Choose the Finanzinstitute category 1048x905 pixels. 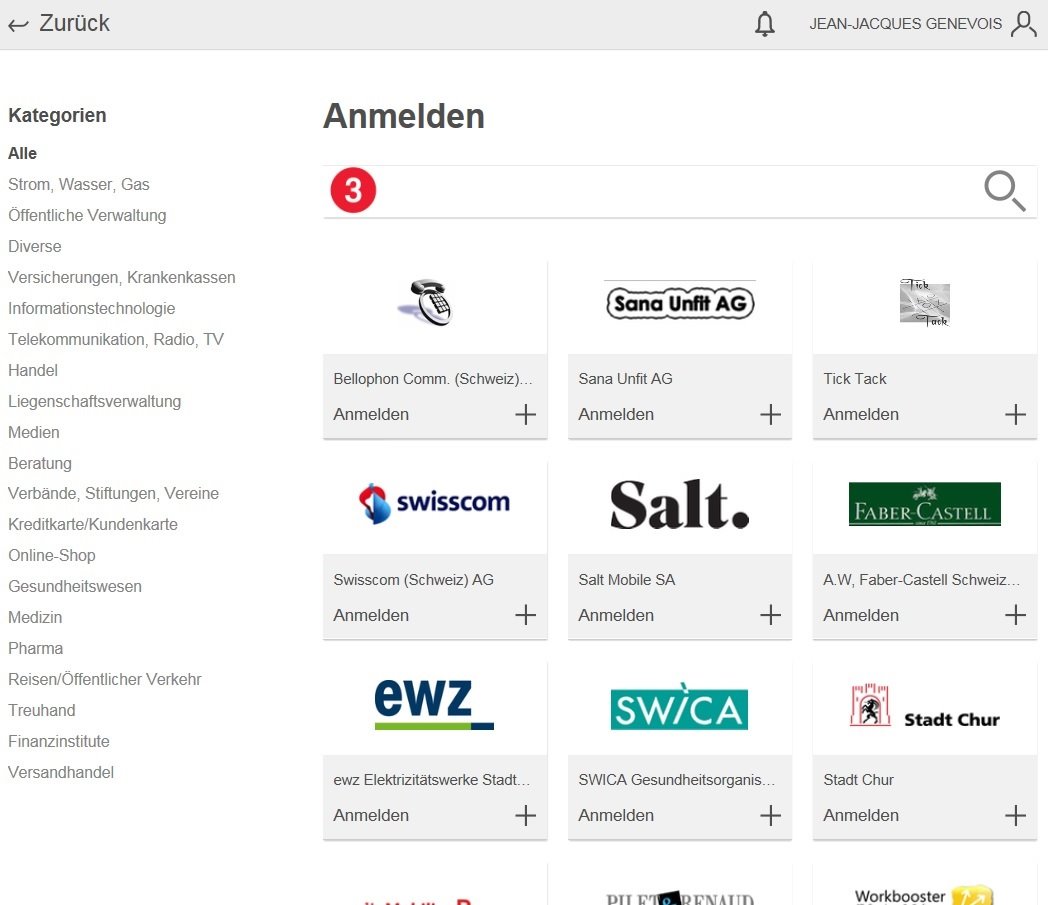pyautogui.click(x=59, y=741)
